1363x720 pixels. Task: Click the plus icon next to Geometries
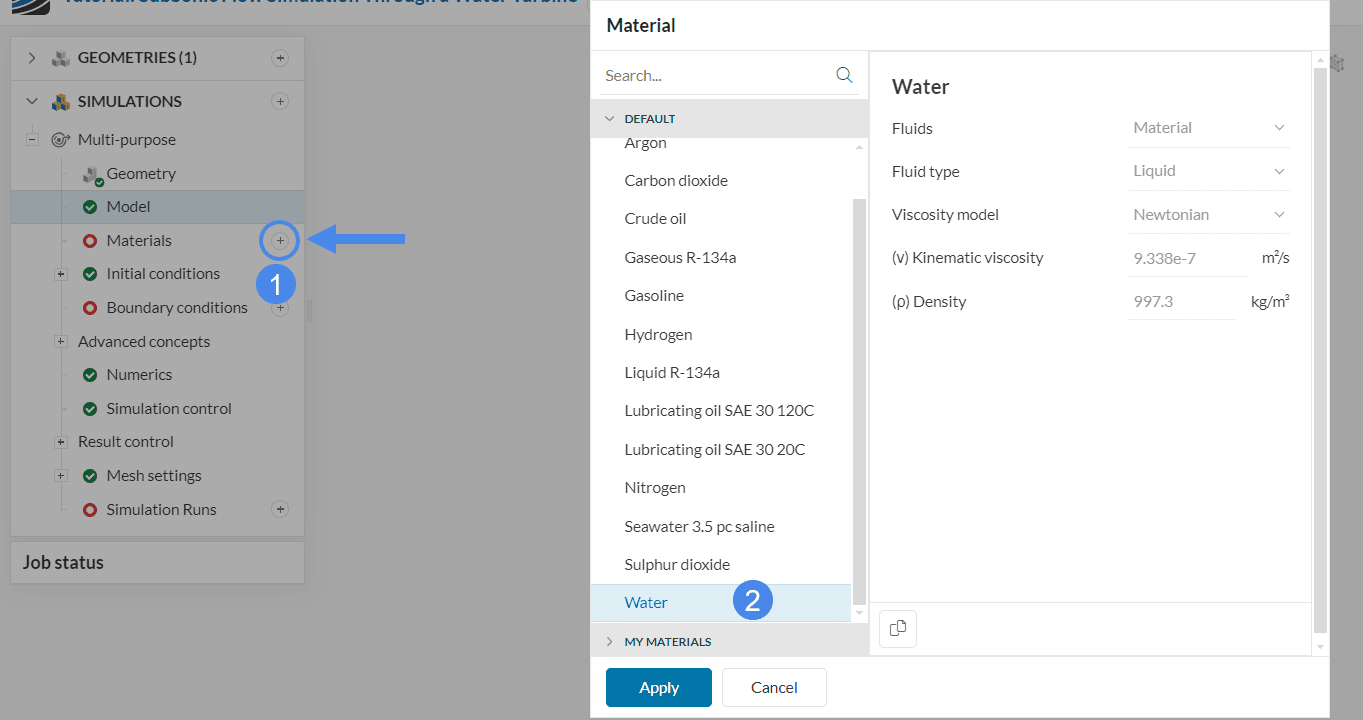point(280,58)
